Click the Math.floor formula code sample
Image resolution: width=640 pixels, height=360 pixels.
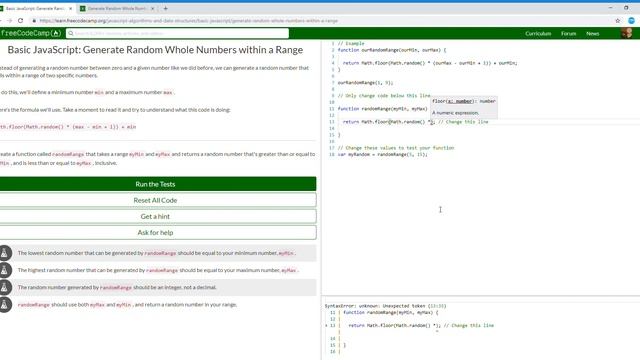[x=68, y=127]
